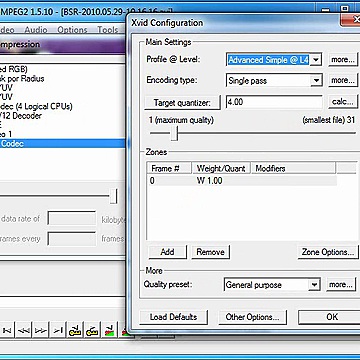The height and width of the screenshot is (360, 360).
Task: Open the Audio menu
Action: (36, 30)
